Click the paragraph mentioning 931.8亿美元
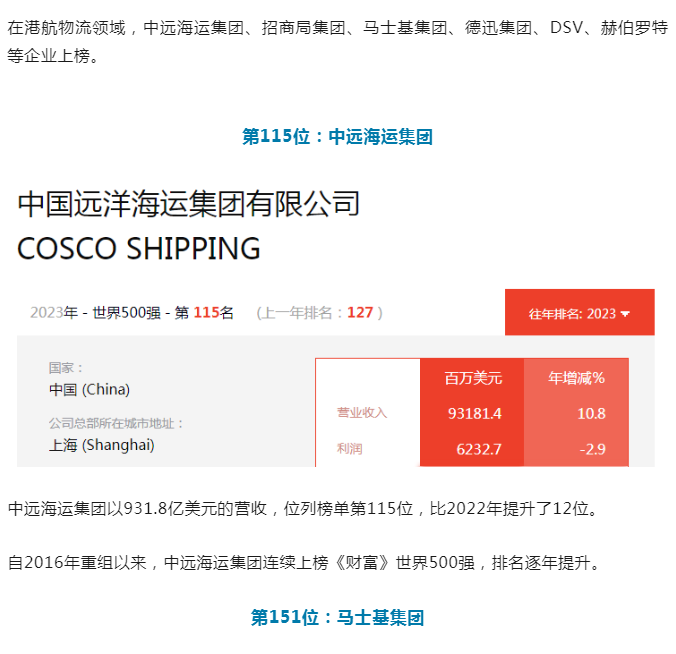Image resolution: width=676 pixels, height=654 pixels. coord(304,509)
